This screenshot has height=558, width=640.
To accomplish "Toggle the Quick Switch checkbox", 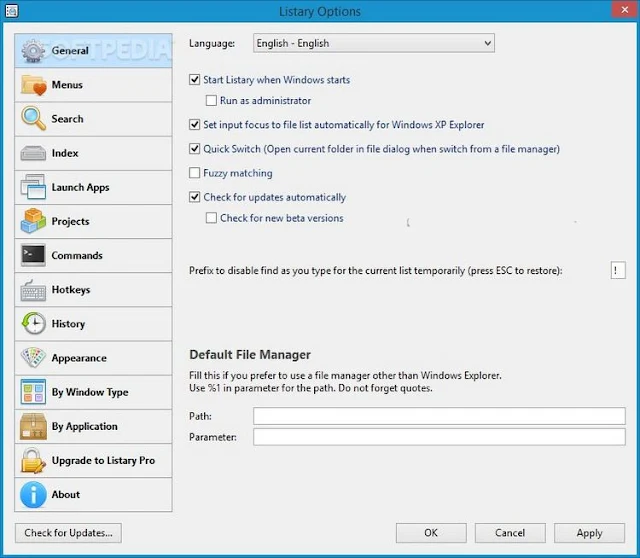I will click(195, 149).
